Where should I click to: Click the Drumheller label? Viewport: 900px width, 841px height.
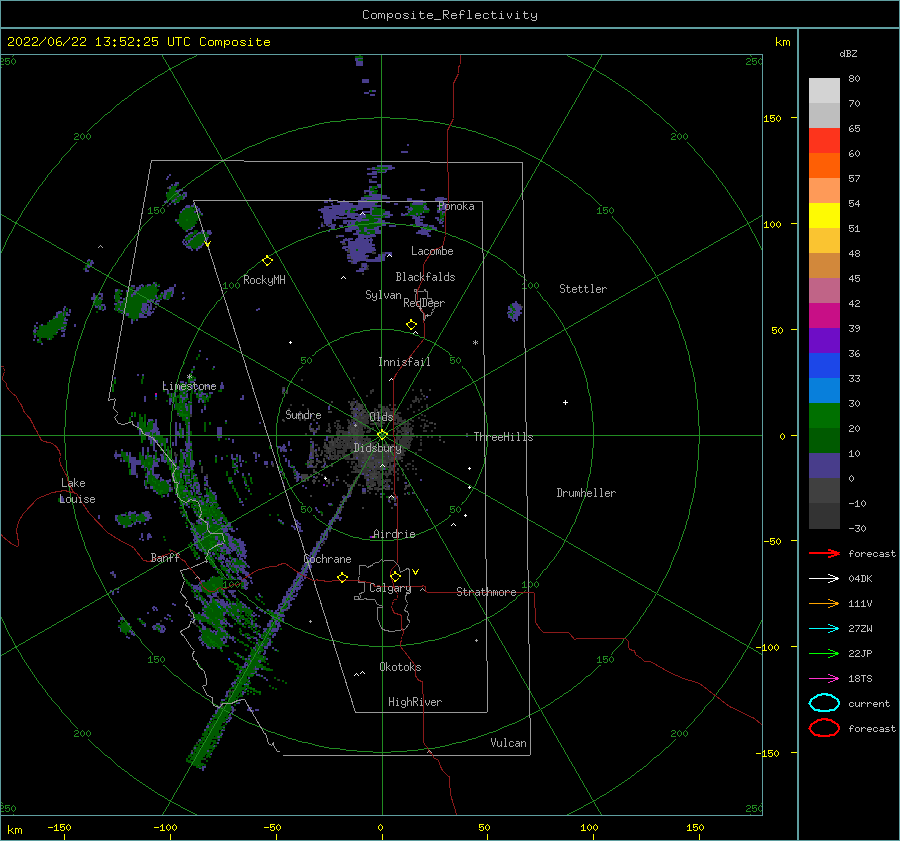coord(586,493)
